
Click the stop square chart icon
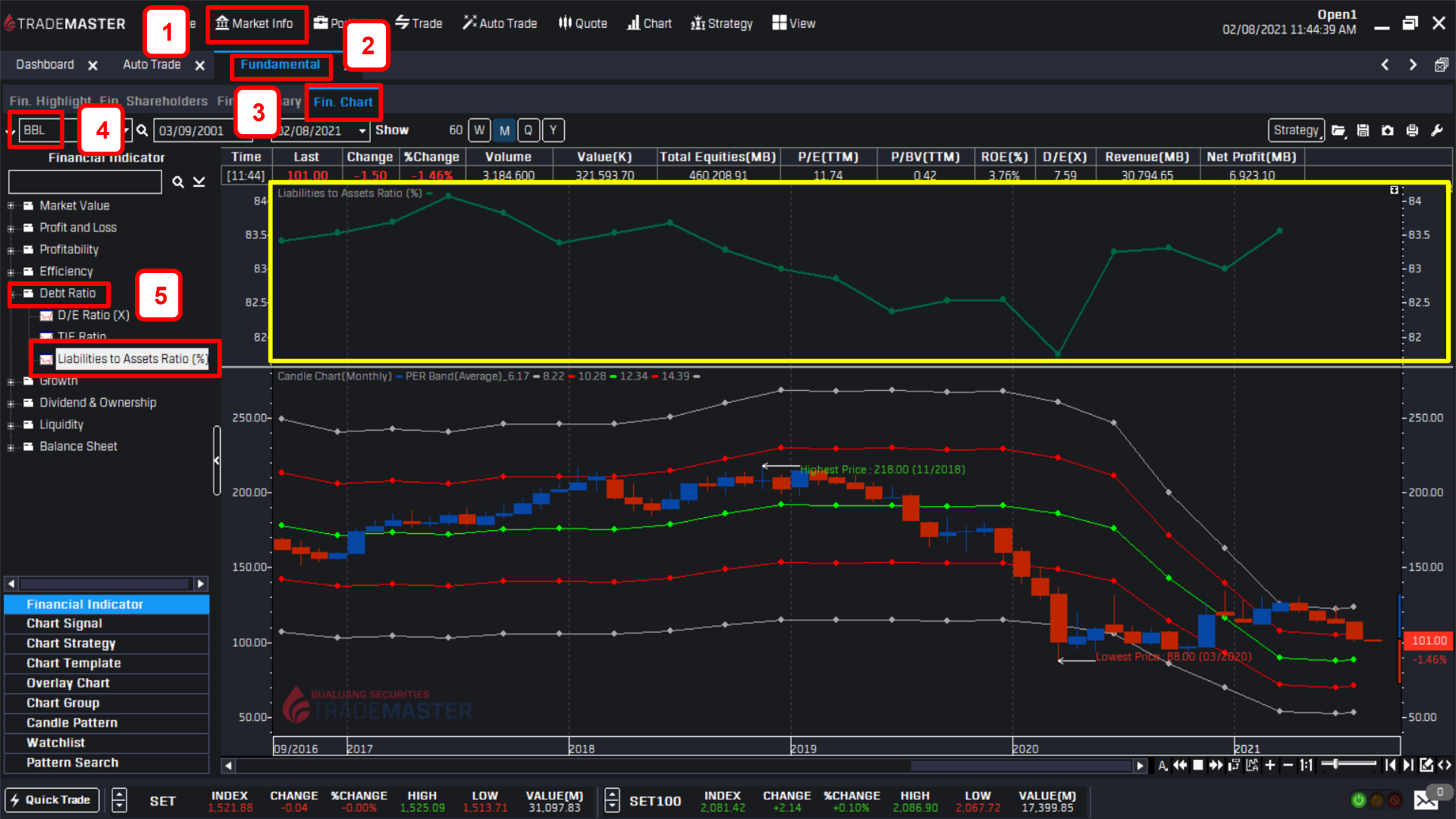pyautogui.click(x=1198, y=765)
